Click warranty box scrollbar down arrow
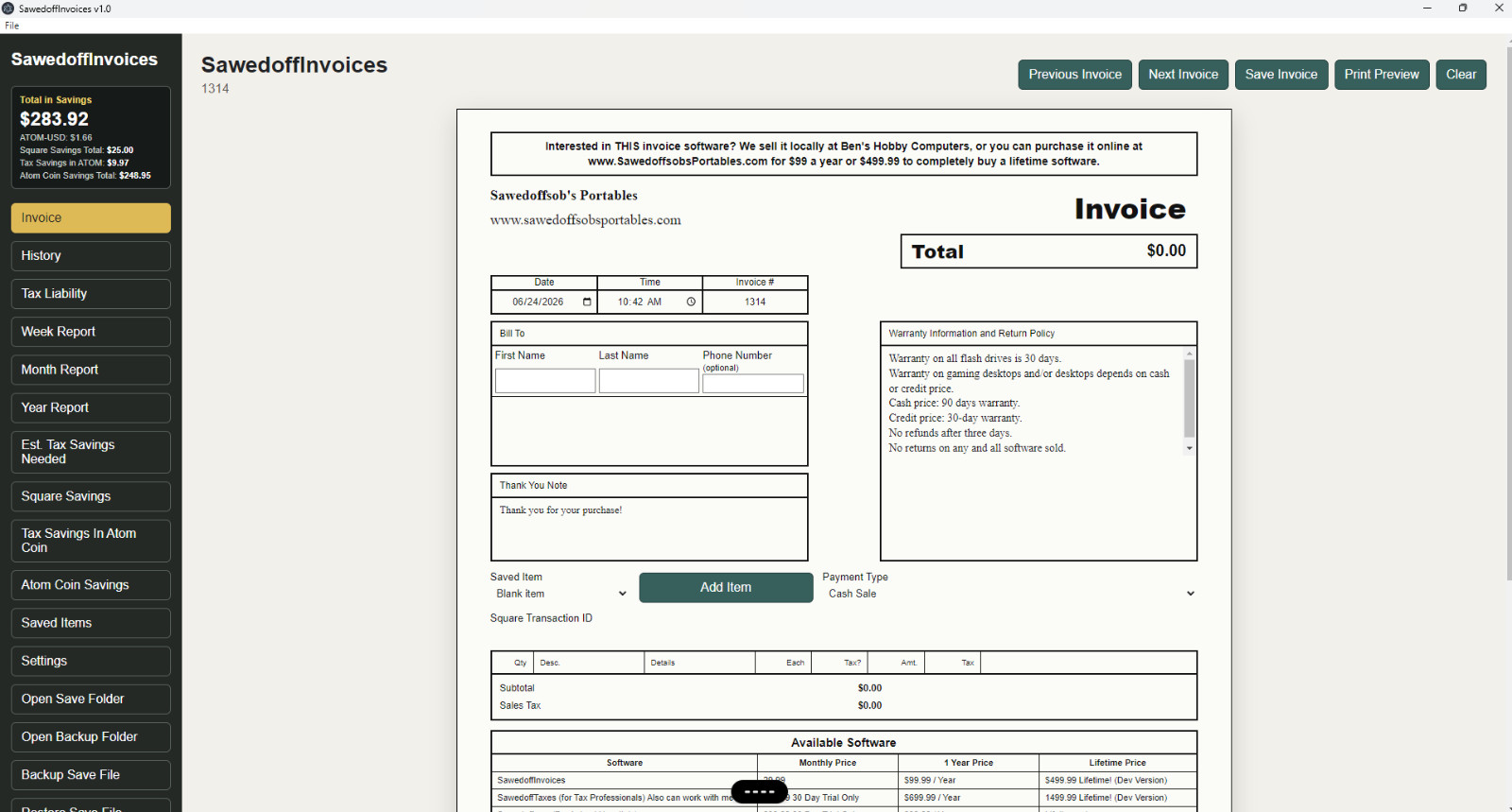The image size is (1512, 812). point(1190,448)
